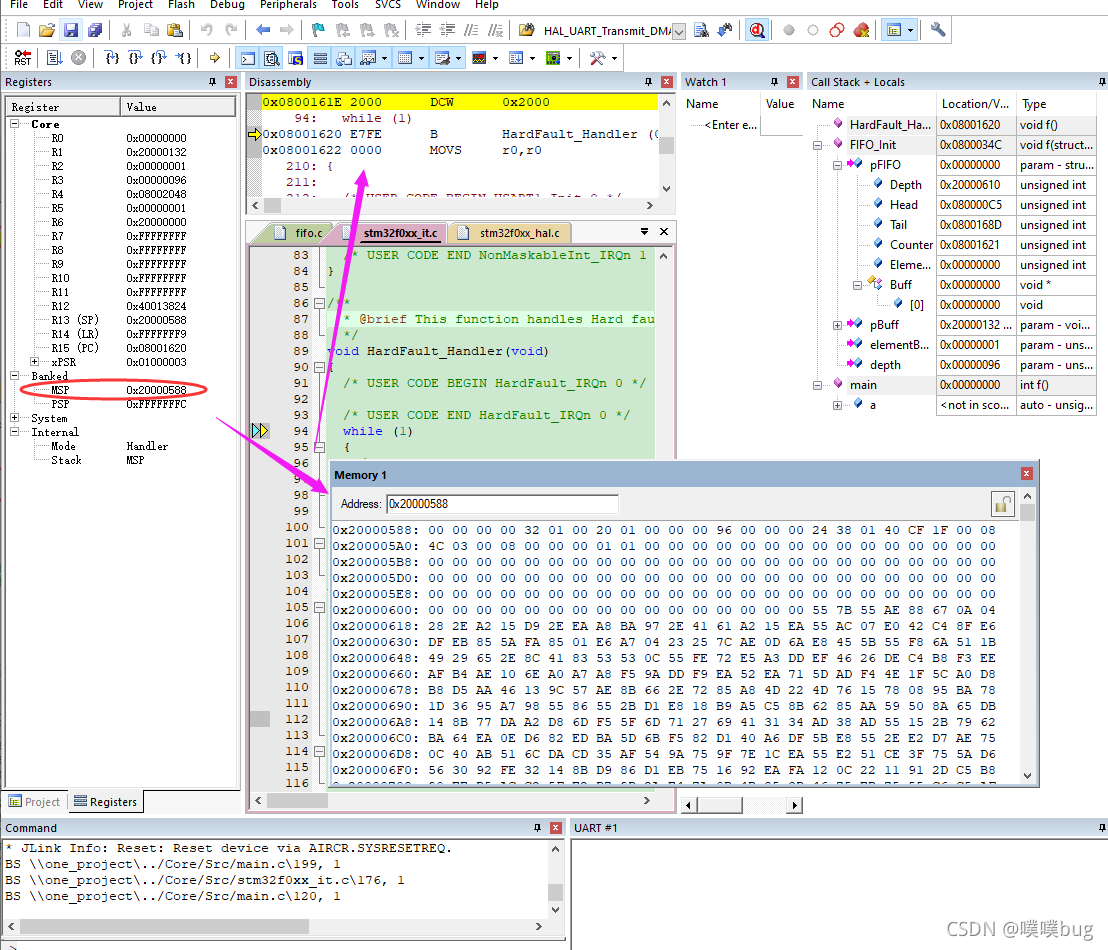Select the main entry in Call Stack

(x=863, y=385)
